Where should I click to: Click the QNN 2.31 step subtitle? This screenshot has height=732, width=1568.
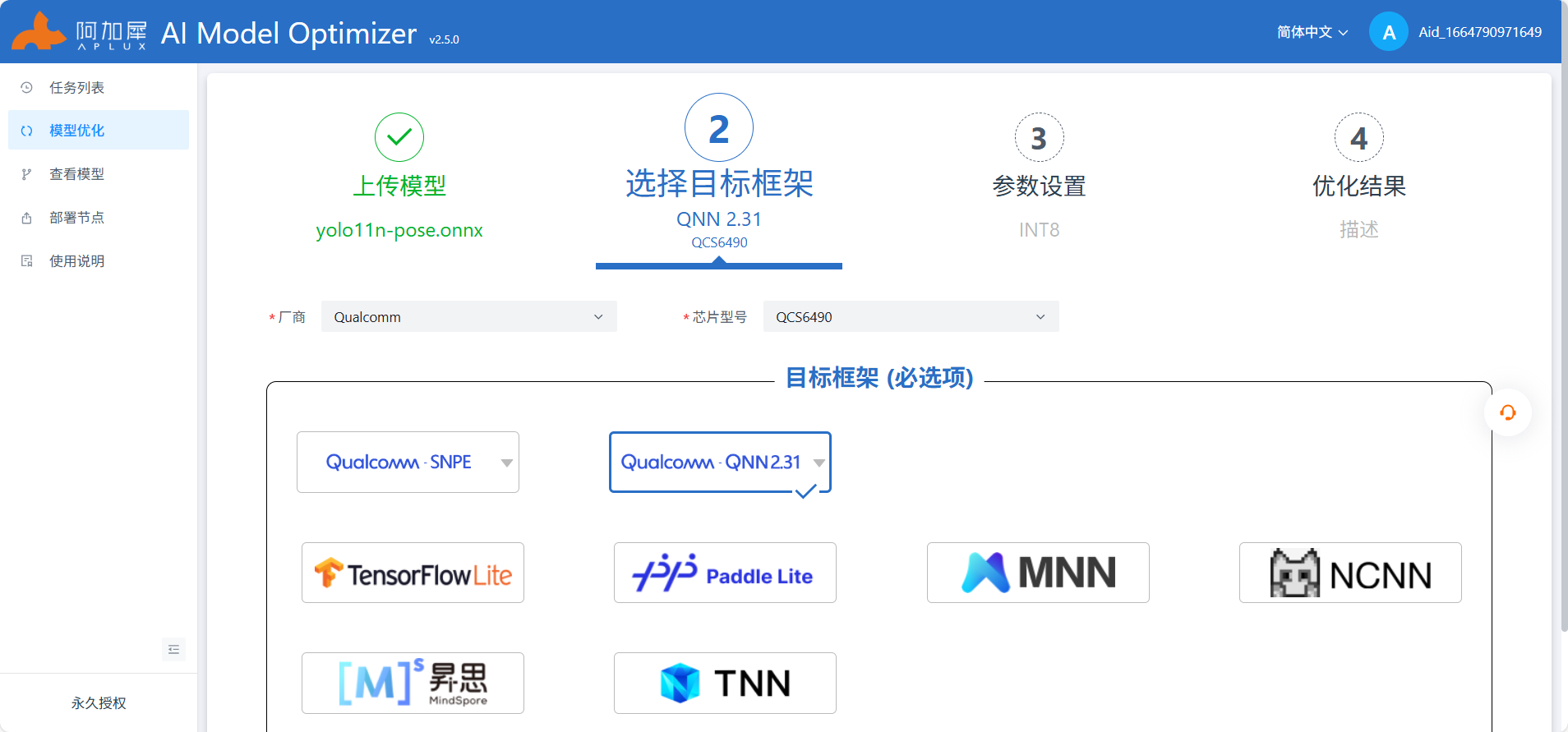[719, 219]
